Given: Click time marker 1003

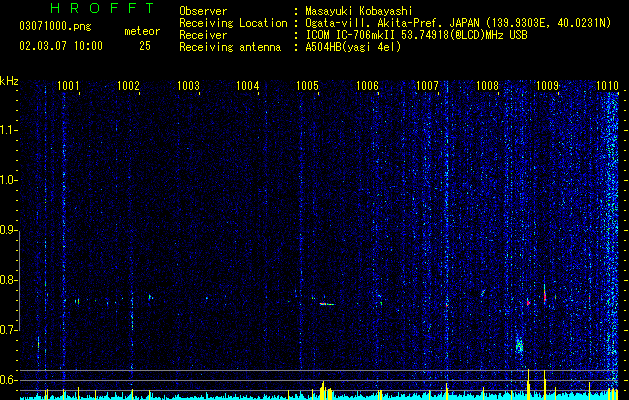Looking at the screenshot, I should (x=188, y=85).
